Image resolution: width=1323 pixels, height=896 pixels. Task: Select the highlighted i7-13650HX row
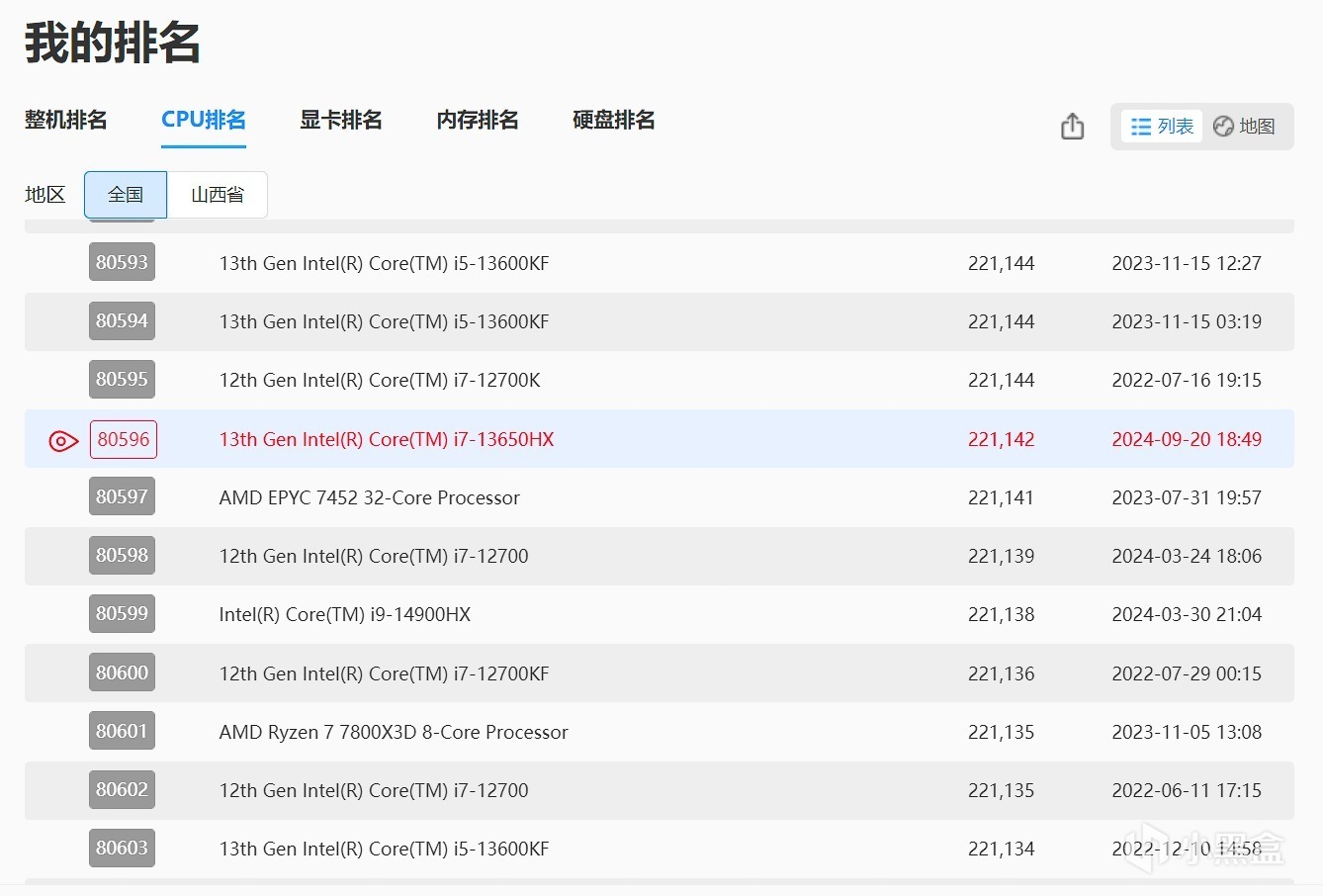[x=387, y=439]
